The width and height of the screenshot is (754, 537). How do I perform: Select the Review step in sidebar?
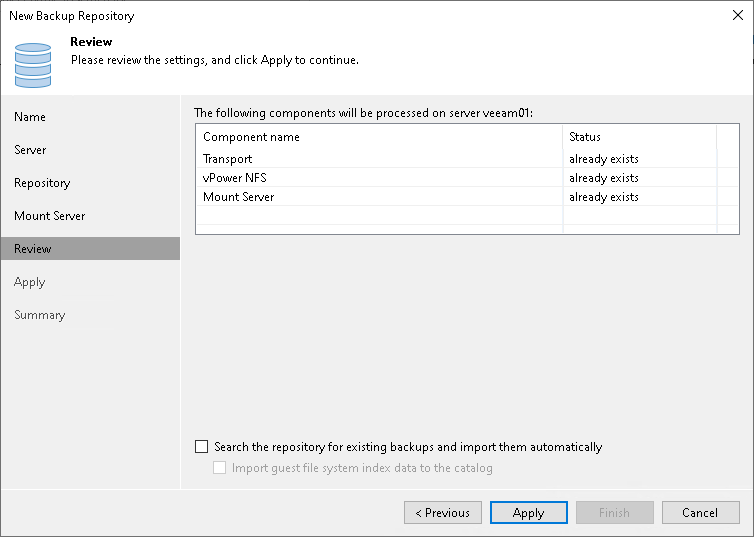33,249
